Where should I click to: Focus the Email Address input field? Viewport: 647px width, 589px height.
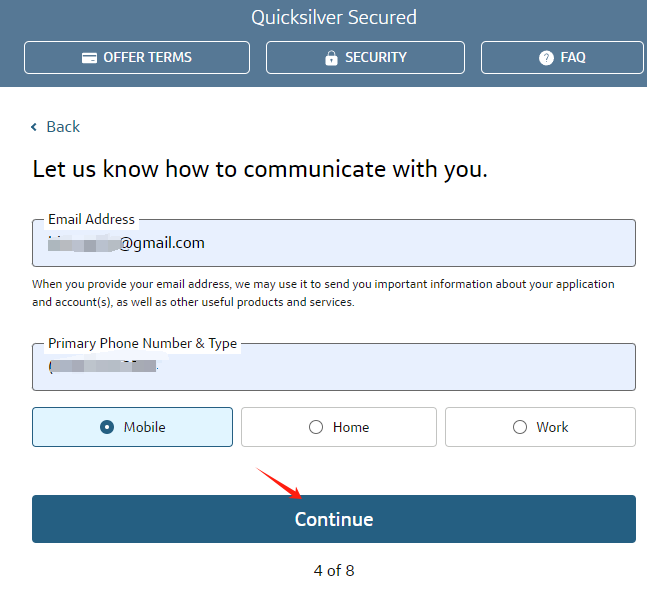click(x=334, y=243)
